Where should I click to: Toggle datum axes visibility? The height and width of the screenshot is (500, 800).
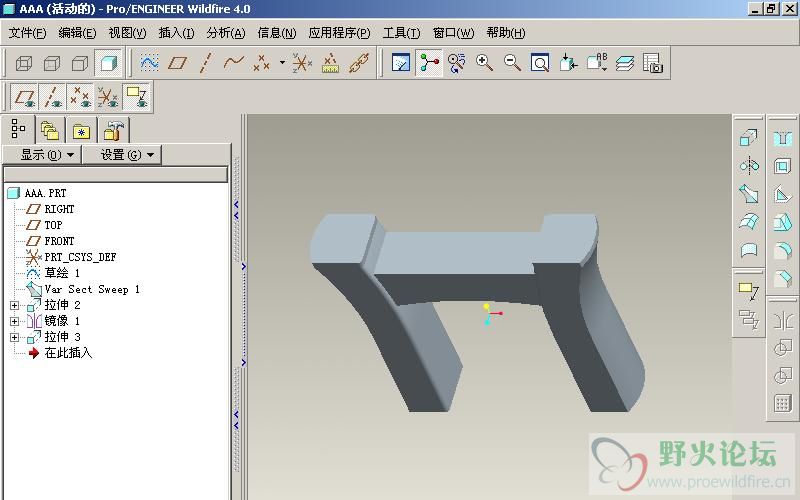(52, 97)
